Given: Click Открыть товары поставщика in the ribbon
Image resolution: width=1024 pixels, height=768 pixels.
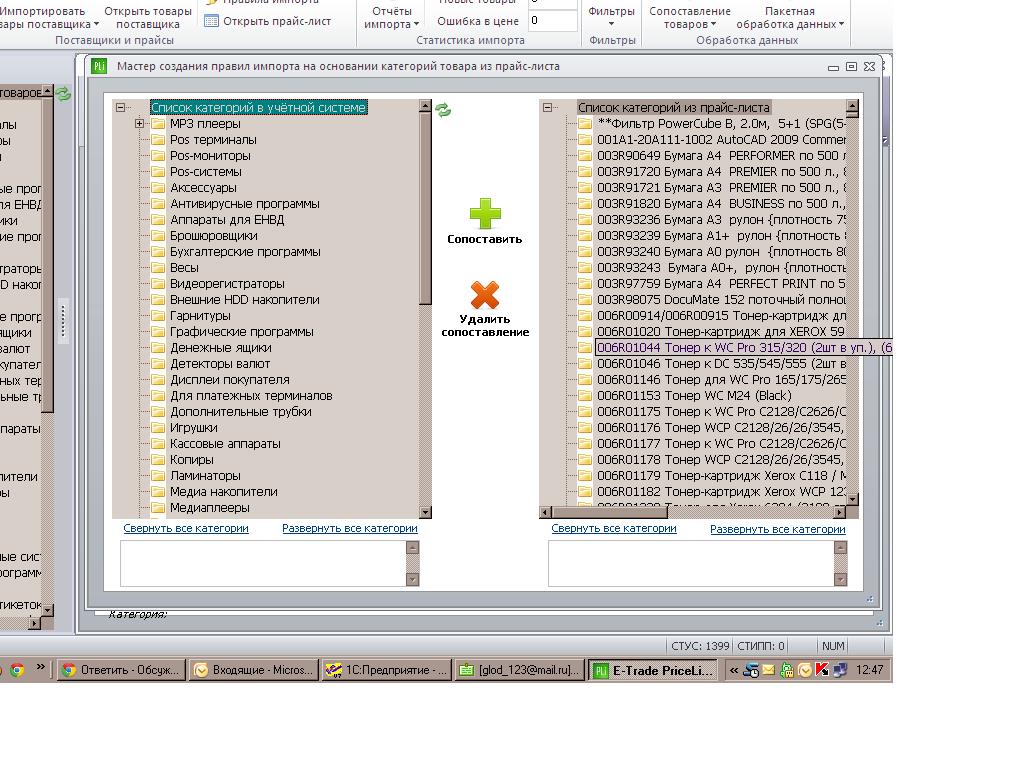Looking at the screenshot, I should pos(148,18).
